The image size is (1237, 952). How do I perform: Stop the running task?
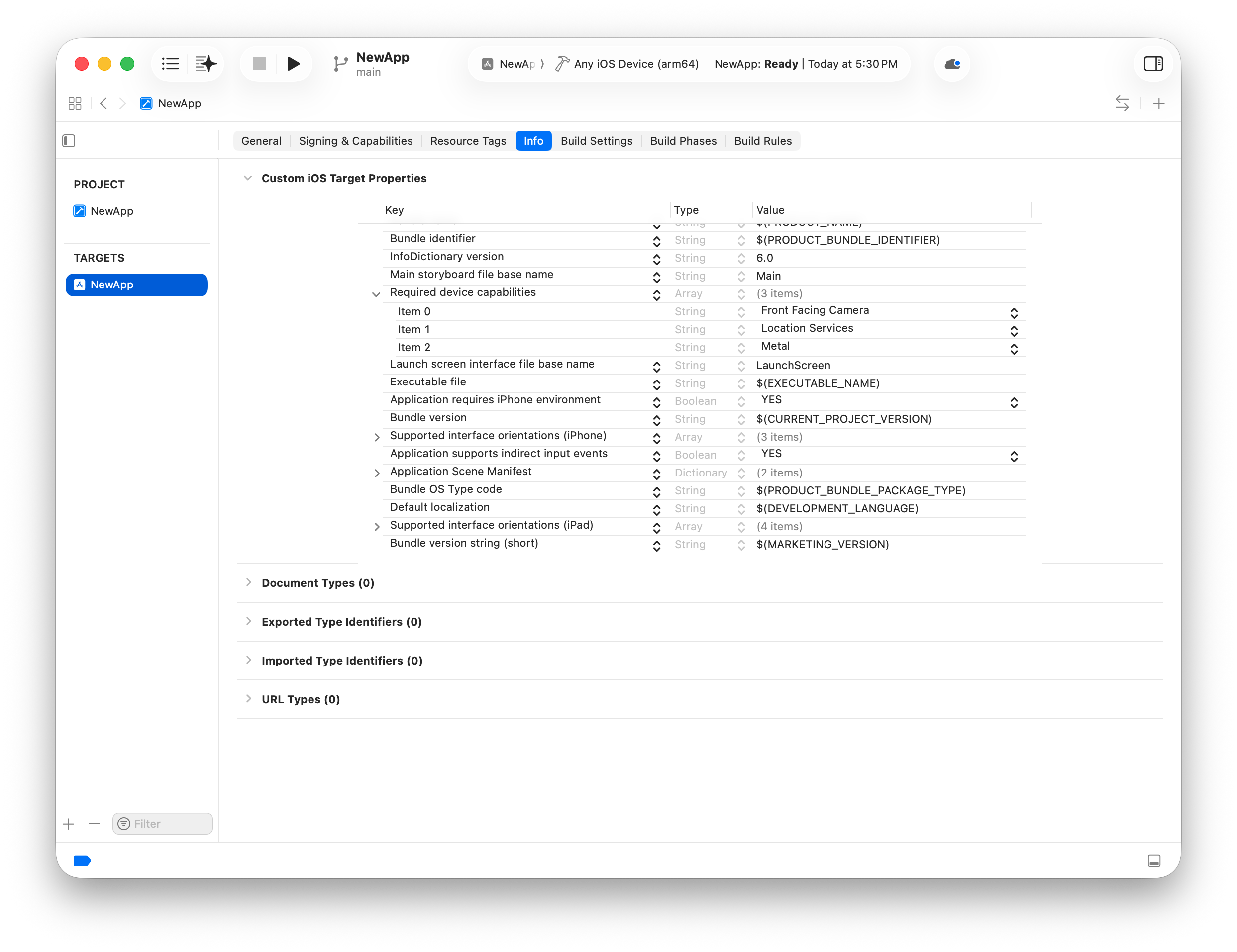259,64
